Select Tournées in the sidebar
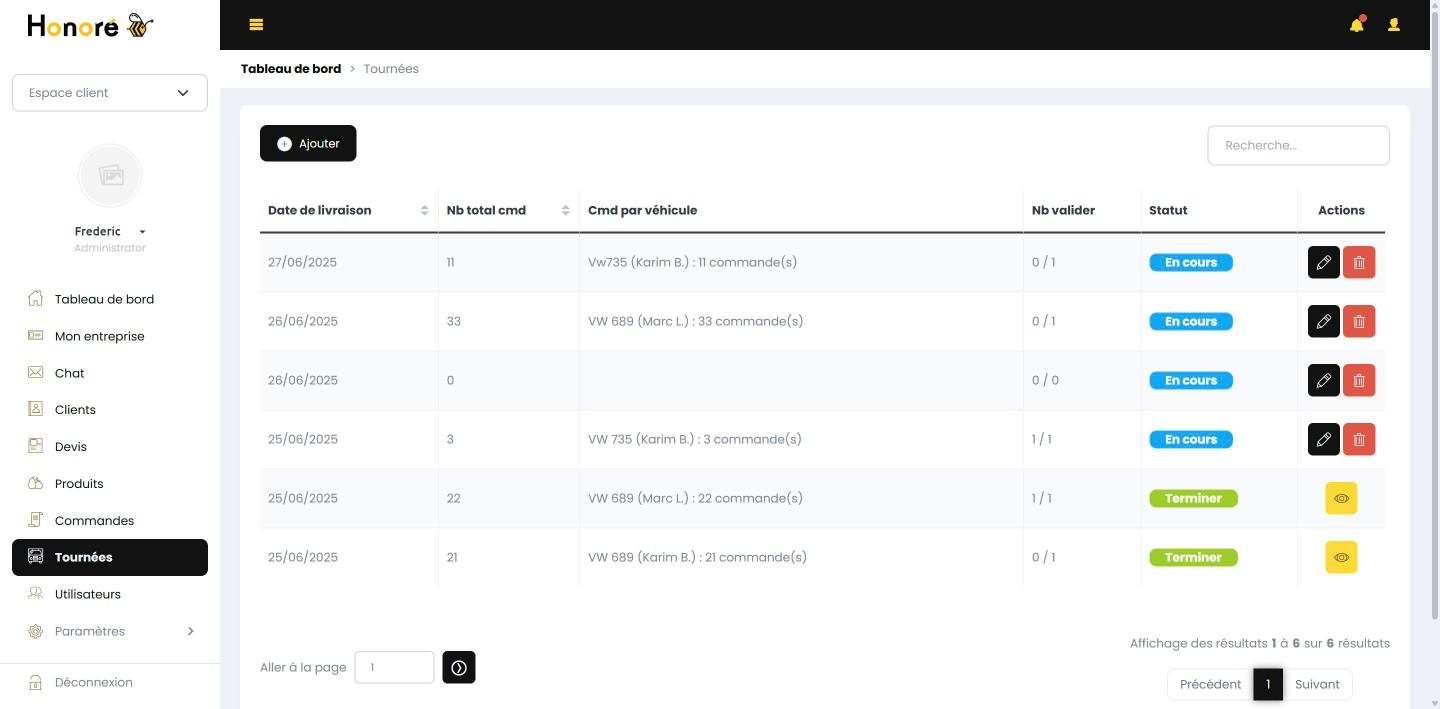Screen dimensions: 1440x709 click(110, 558)
